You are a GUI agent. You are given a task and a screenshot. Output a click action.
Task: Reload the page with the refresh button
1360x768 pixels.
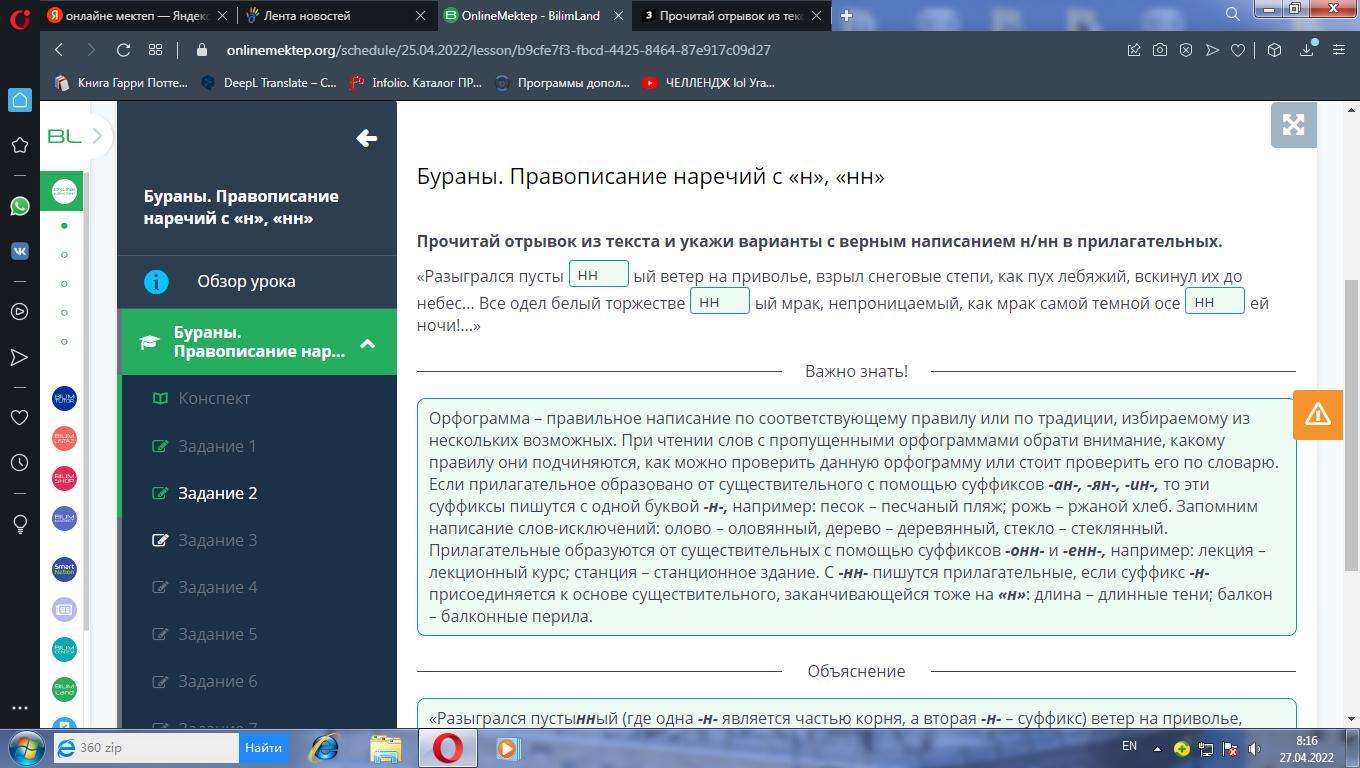123,50
